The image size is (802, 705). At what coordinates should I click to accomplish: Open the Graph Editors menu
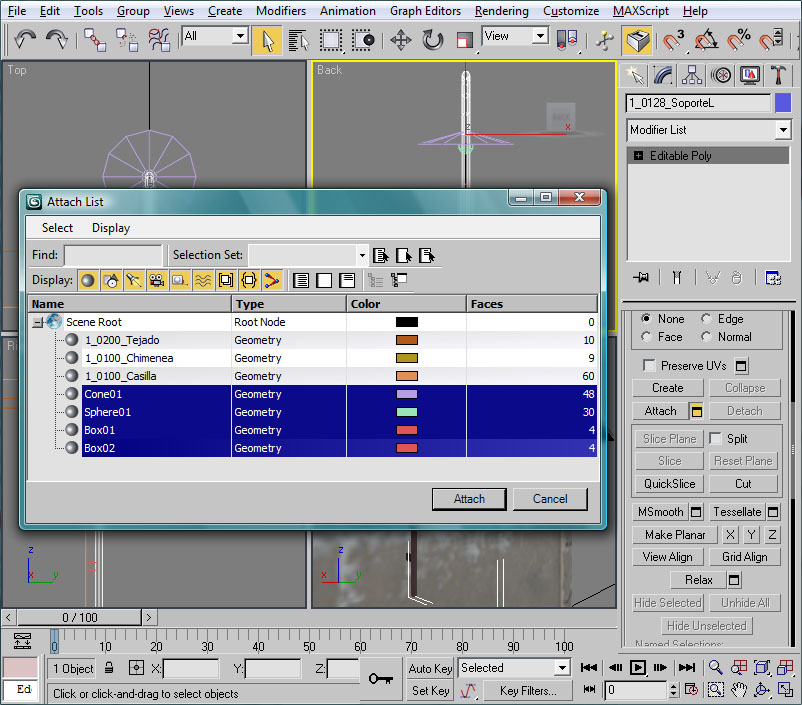point(425,11)
